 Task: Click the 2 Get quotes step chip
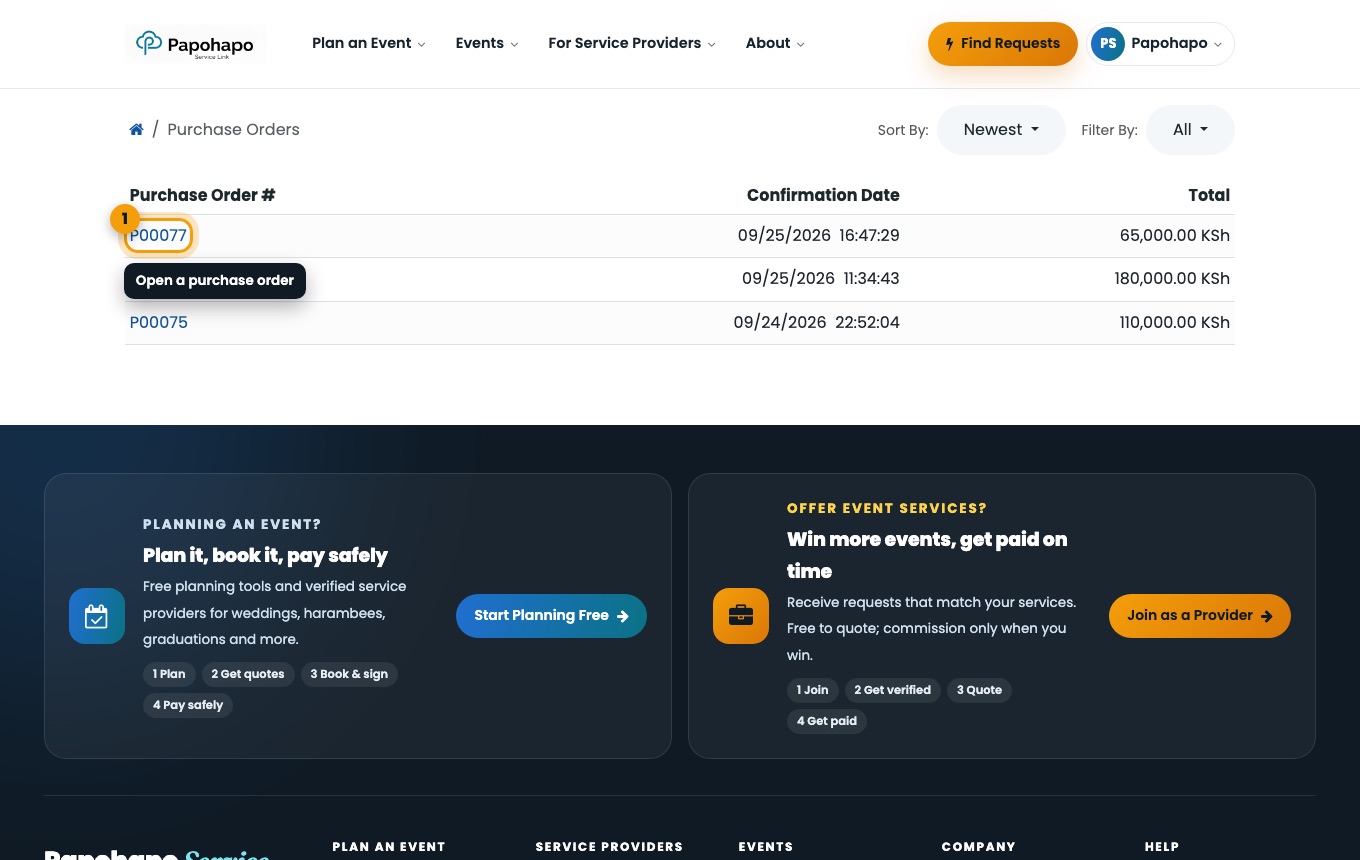tap(248, 674)
